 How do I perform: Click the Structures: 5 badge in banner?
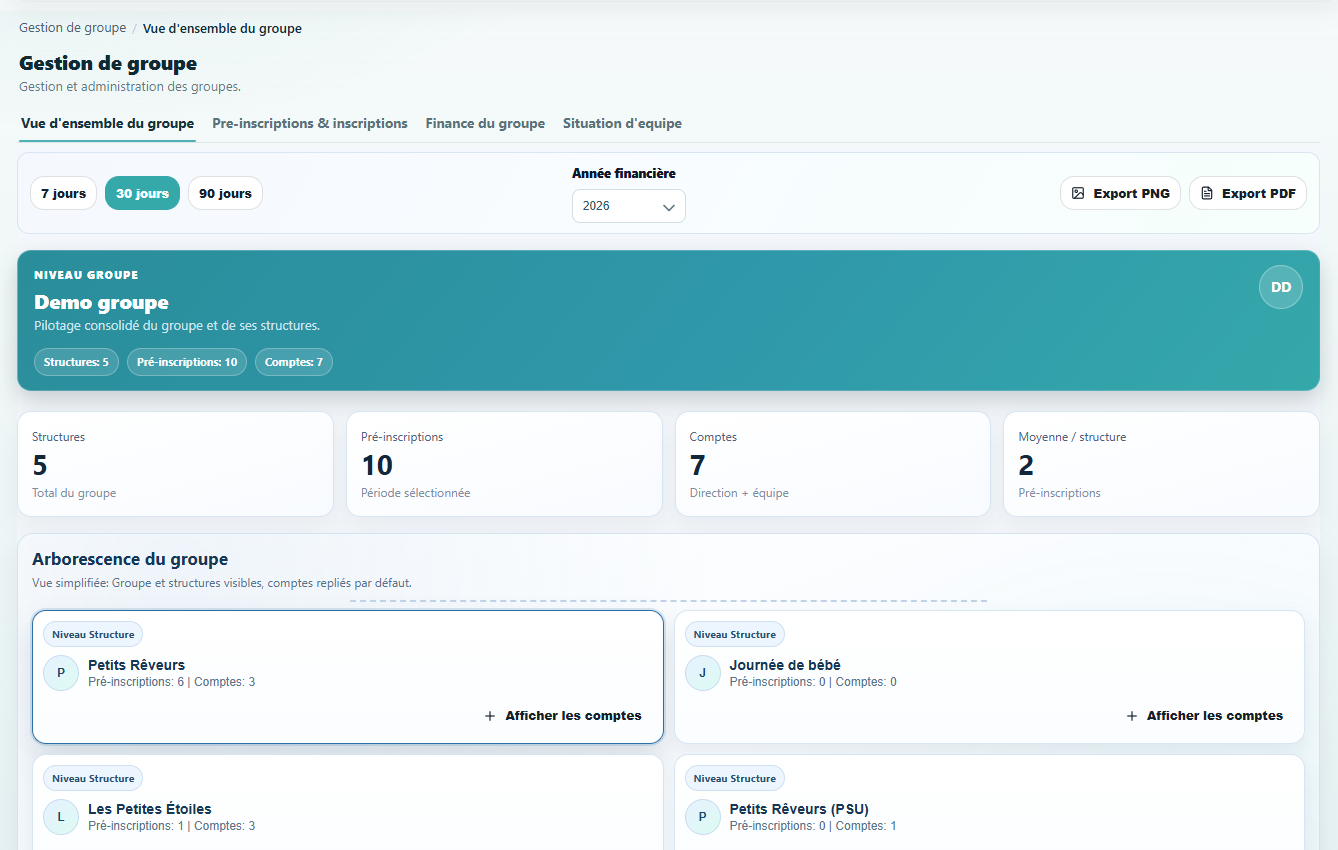(x=76, y=362)
